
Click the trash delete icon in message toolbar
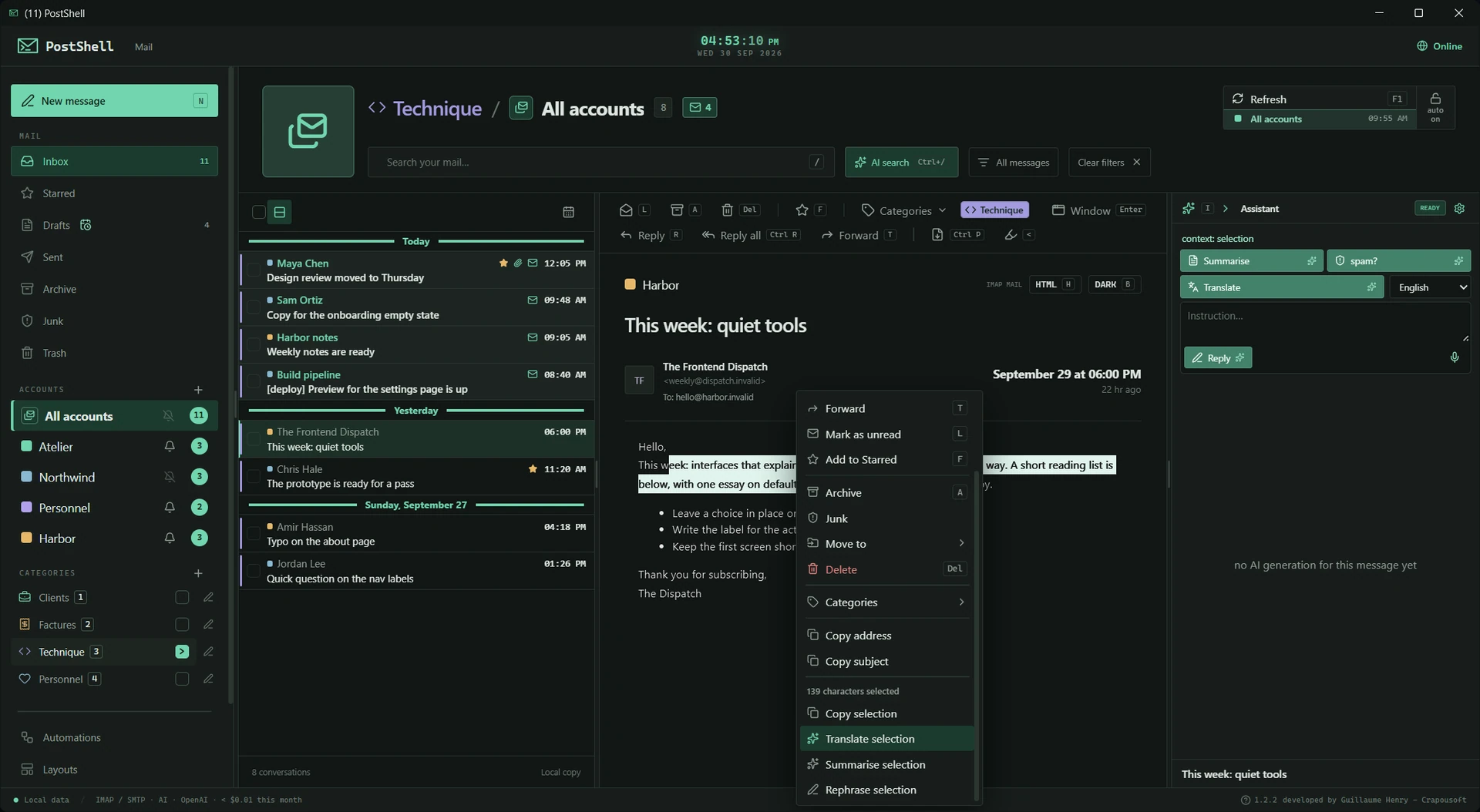(727, 210)
